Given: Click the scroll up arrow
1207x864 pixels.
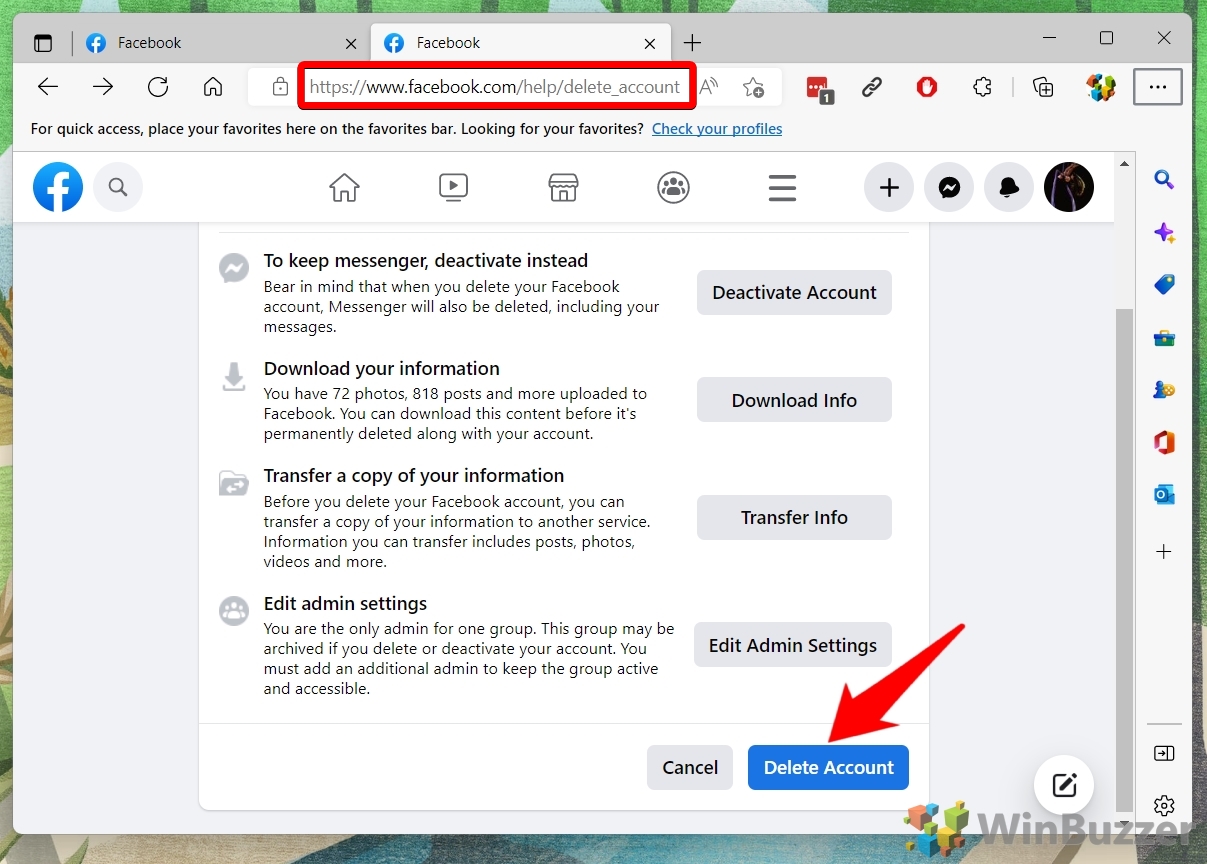Looking at the screenshot, I should [1125, 164].
